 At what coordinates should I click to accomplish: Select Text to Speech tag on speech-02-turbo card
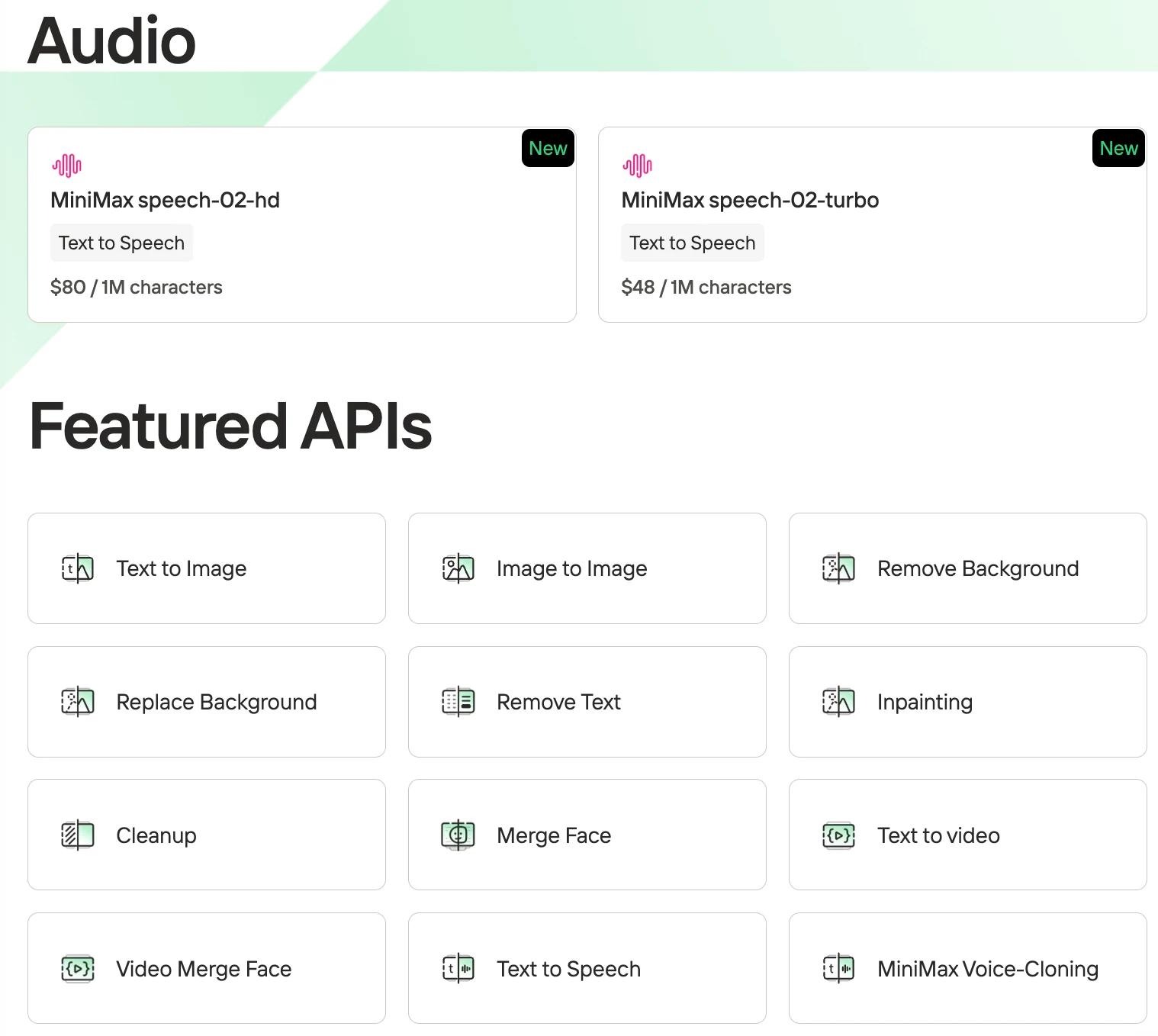pyautogui.click(x=692, y=243)
